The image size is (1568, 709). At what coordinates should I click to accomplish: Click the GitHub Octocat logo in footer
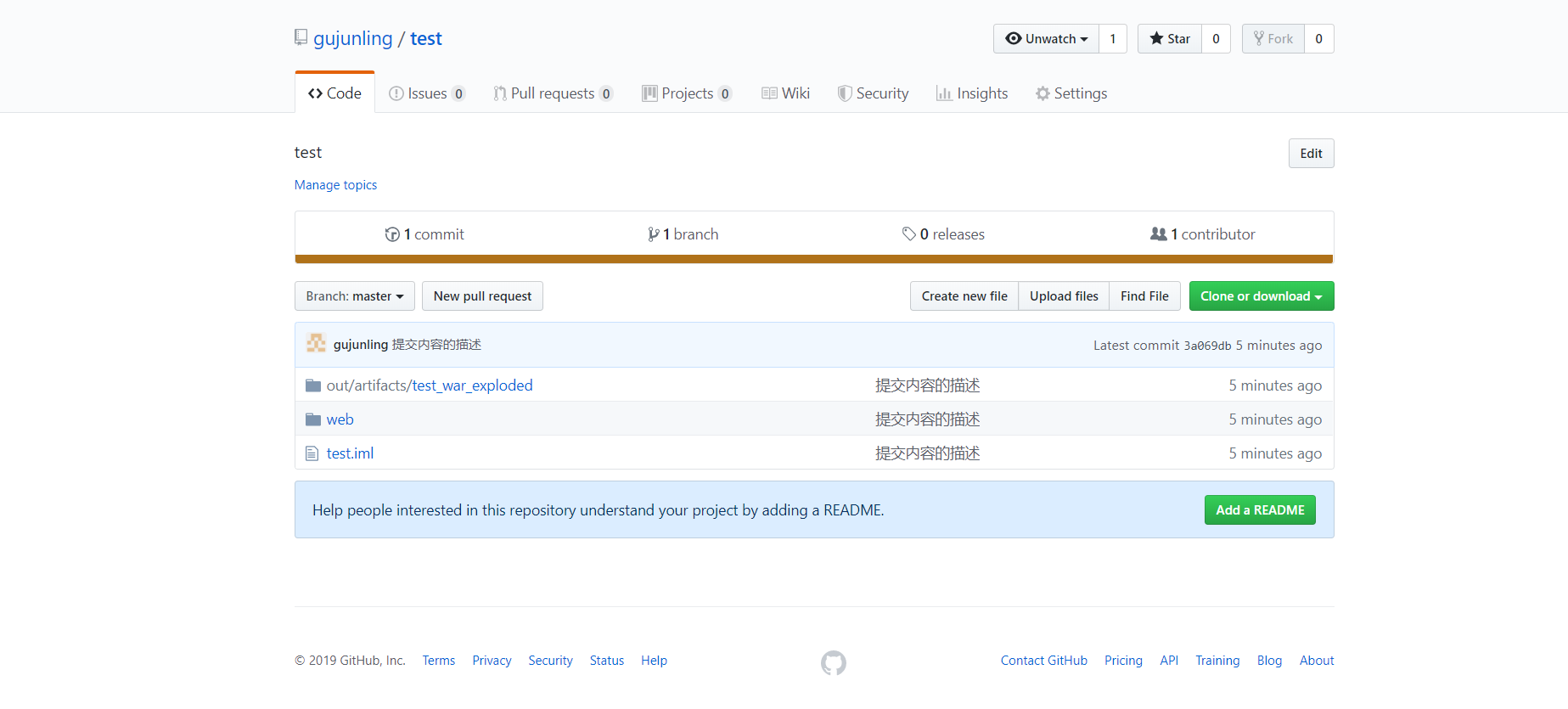833,662
